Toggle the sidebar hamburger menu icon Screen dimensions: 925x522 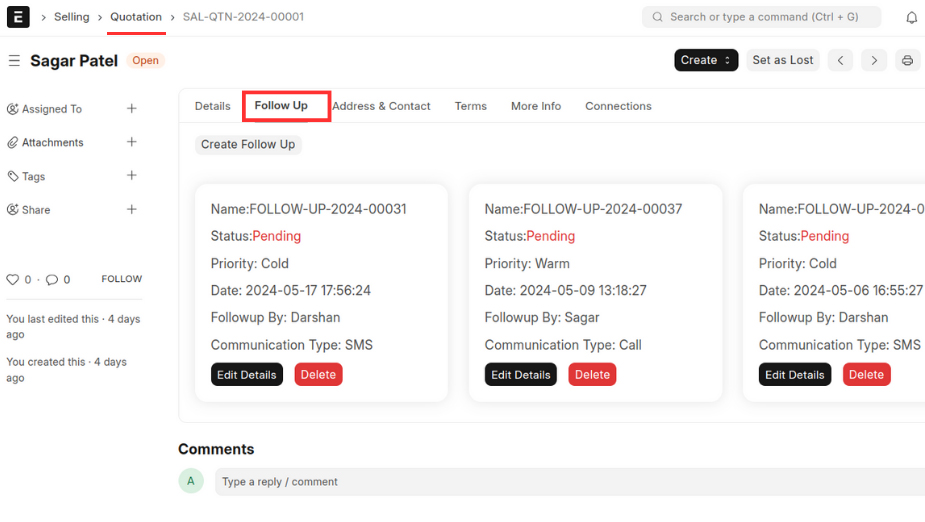point(14,61)
